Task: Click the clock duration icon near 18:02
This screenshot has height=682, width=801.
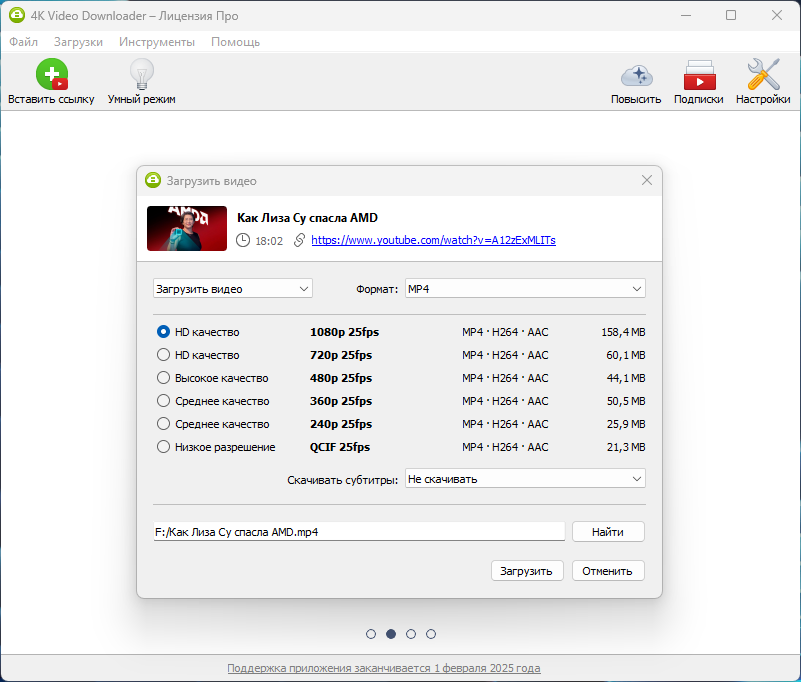Action: (243, 240)
